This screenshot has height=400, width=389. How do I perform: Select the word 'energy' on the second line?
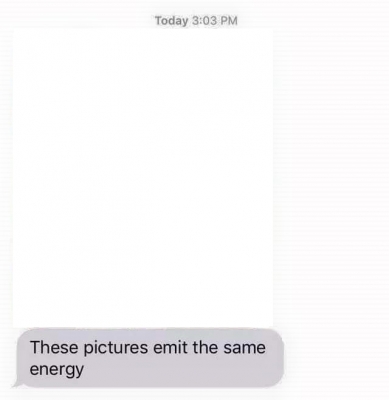pyautogui.click(x=57, y=370)
